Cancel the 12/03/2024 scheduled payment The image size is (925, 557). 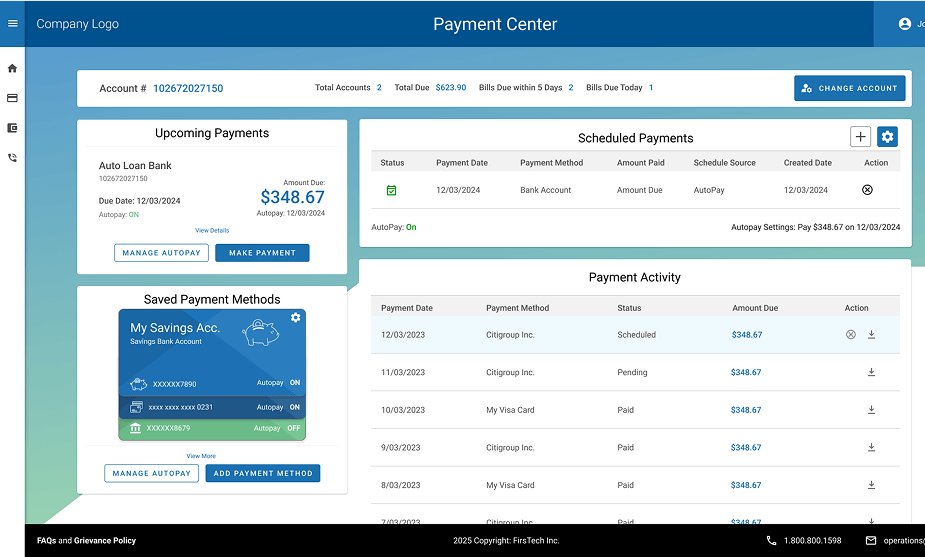coord(867,190)
